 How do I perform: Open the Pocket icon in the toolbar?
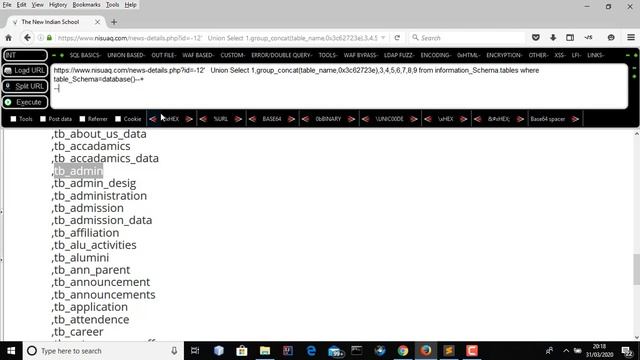(536, 38)
